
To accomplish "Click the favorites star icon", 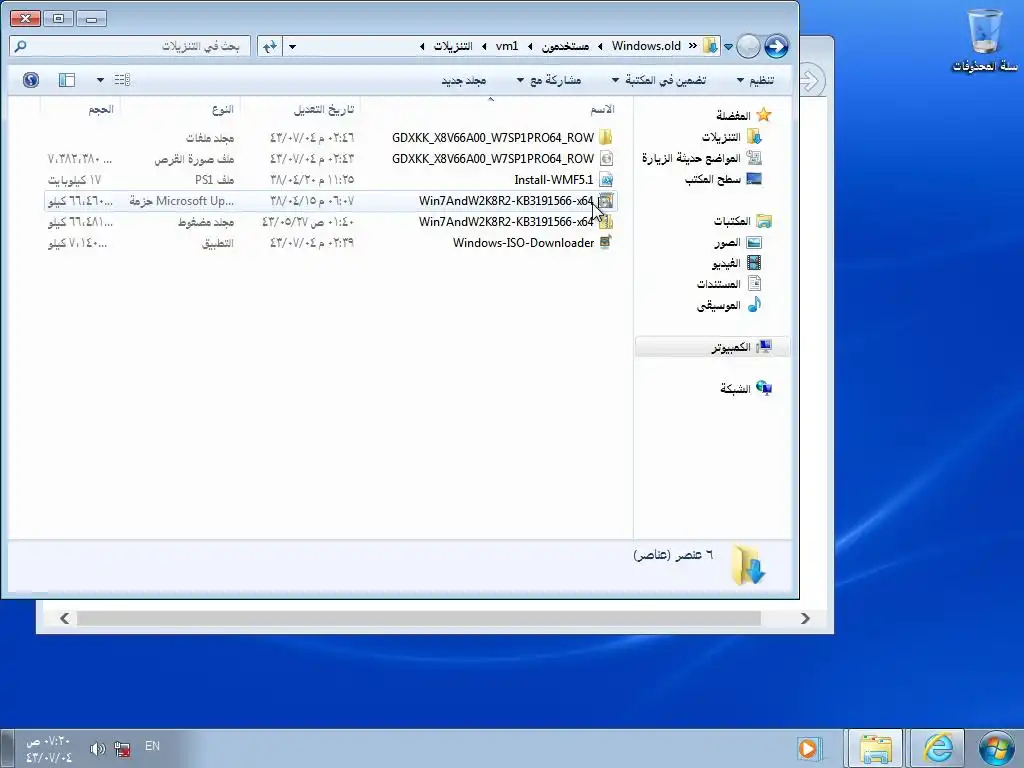I will click(763, 115).
